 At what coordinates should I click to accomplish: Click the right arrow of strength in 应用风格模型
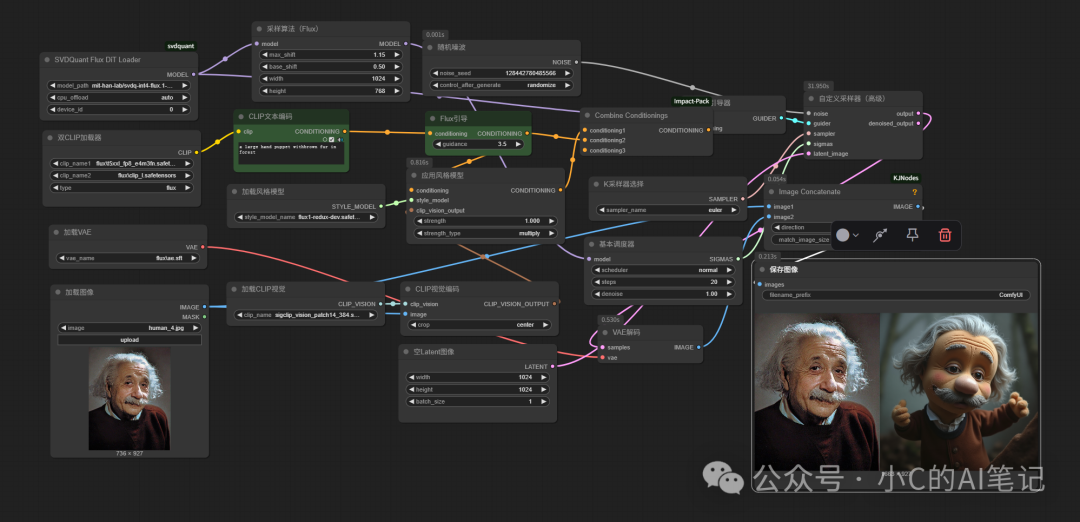550,221
